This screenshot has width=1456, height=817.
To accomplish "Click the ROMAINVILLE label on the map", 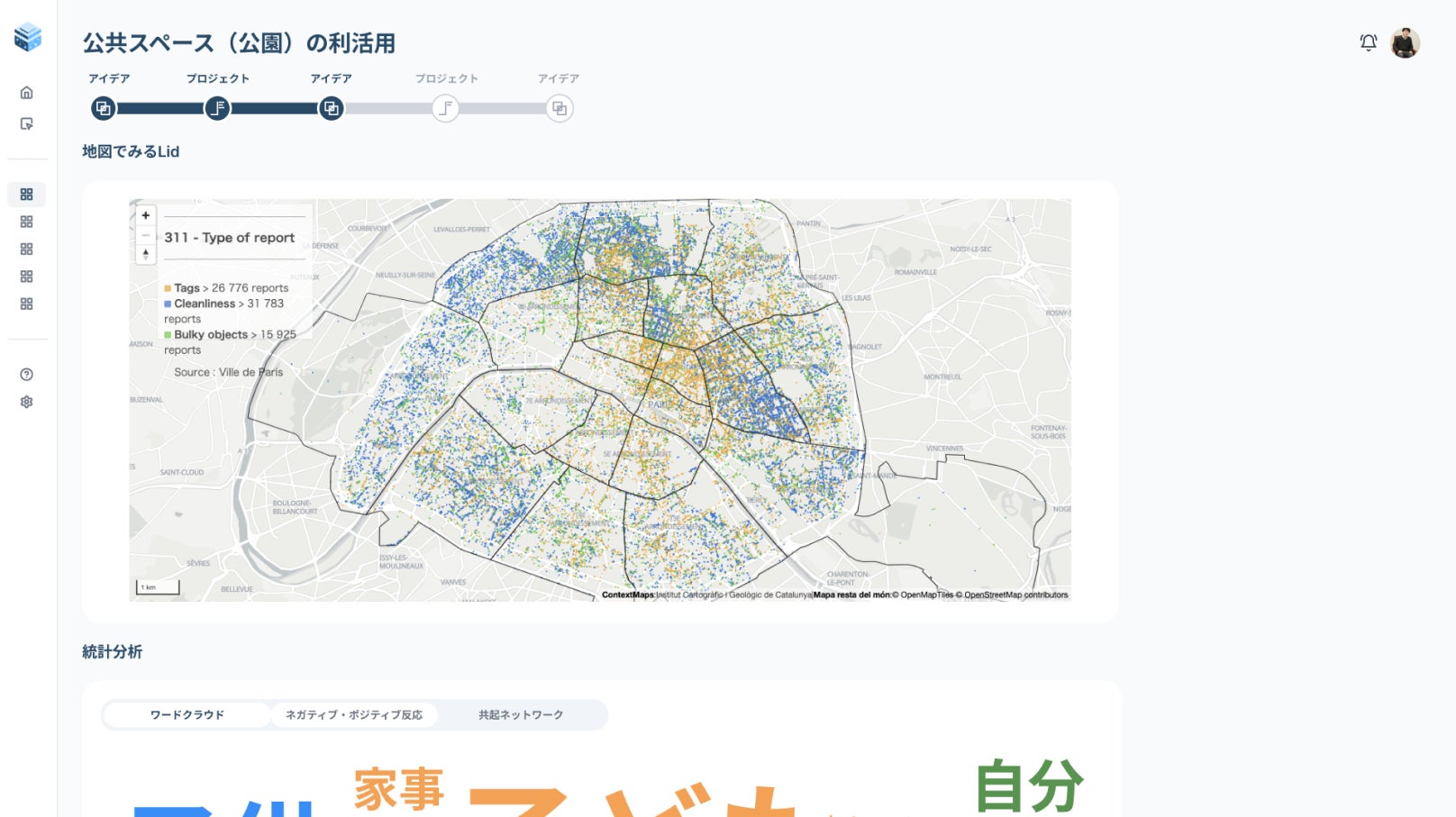I will coord(915,272).
